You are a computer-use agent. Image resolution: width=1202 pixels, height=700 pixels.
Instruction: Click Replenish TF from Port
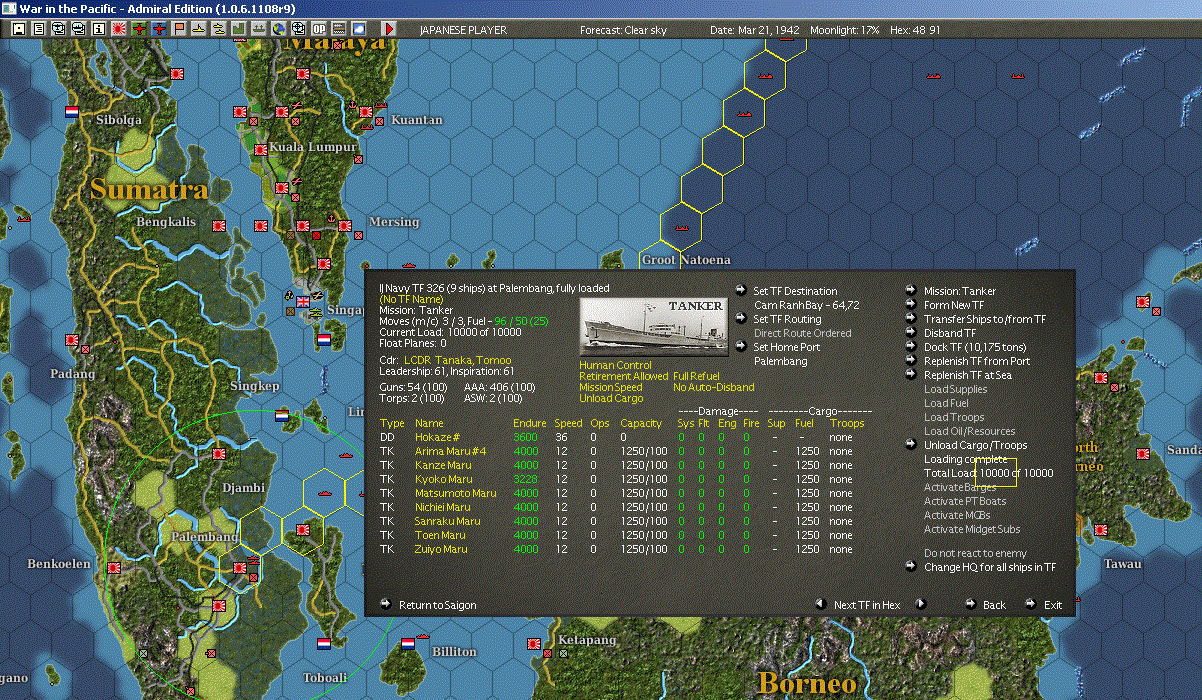pyautogui.click(x=977, y=361)
